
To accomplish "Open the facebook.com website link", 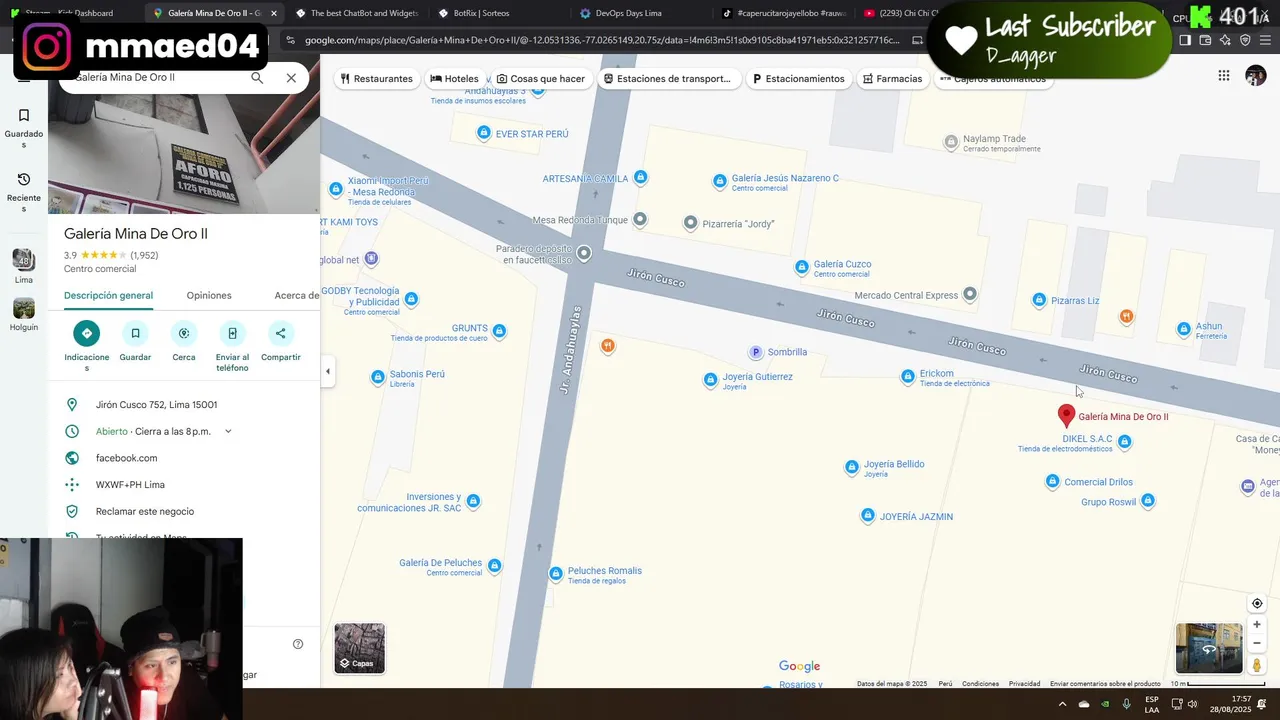I will 126,458.
